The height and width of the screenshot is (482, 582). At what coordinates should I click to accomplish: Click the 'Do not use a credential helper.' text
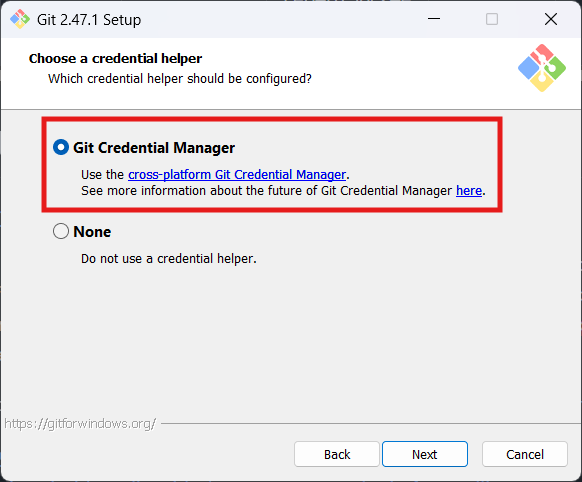click(x=169, y=259)
